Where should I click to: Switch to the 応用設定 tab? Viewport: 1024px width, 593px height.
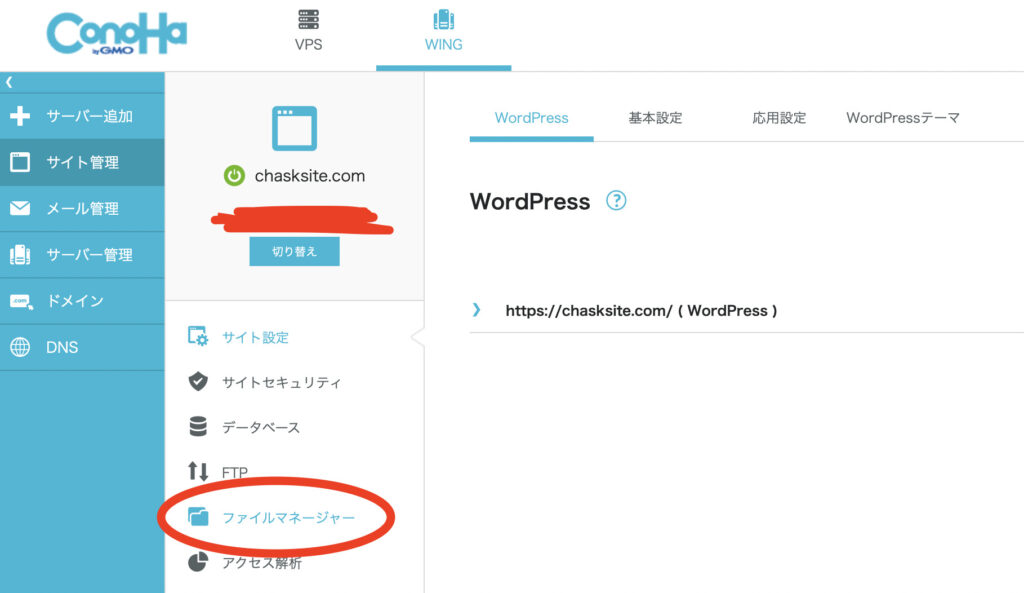coord(779,118)
